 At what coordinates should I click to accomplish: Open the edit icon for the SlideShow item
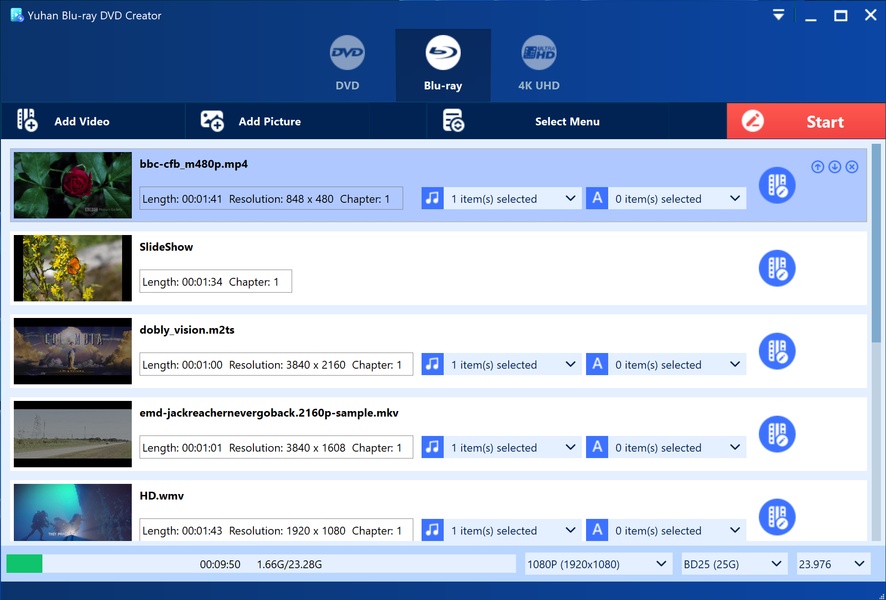click(777, 268)
